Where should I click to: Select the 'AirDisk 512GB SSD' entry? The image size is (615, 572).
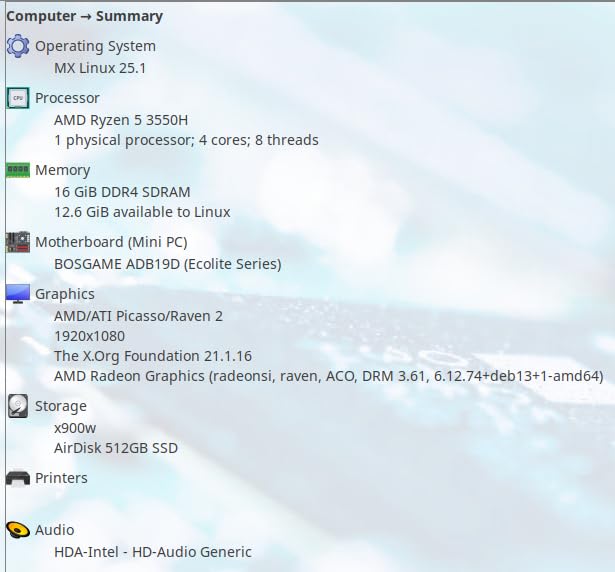coord(116,448)
